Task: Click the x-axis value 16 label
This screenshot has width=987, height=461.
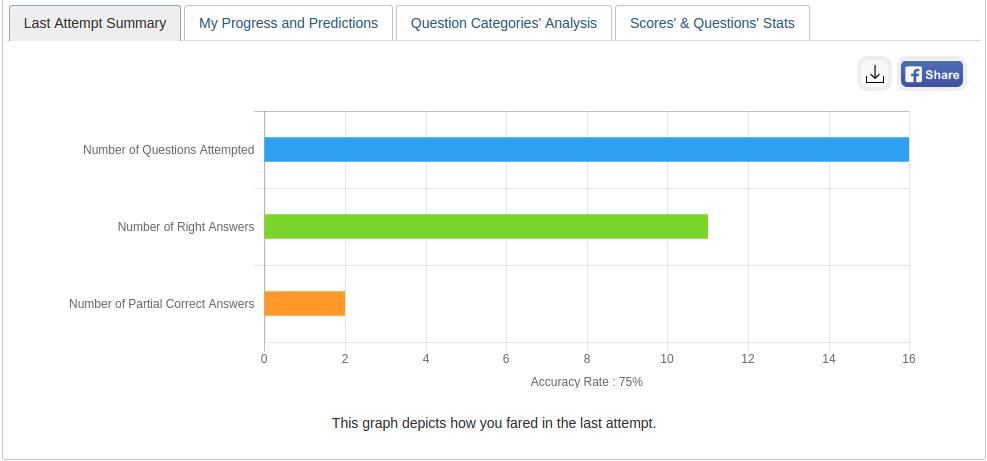Action: [x=908, y=359]
